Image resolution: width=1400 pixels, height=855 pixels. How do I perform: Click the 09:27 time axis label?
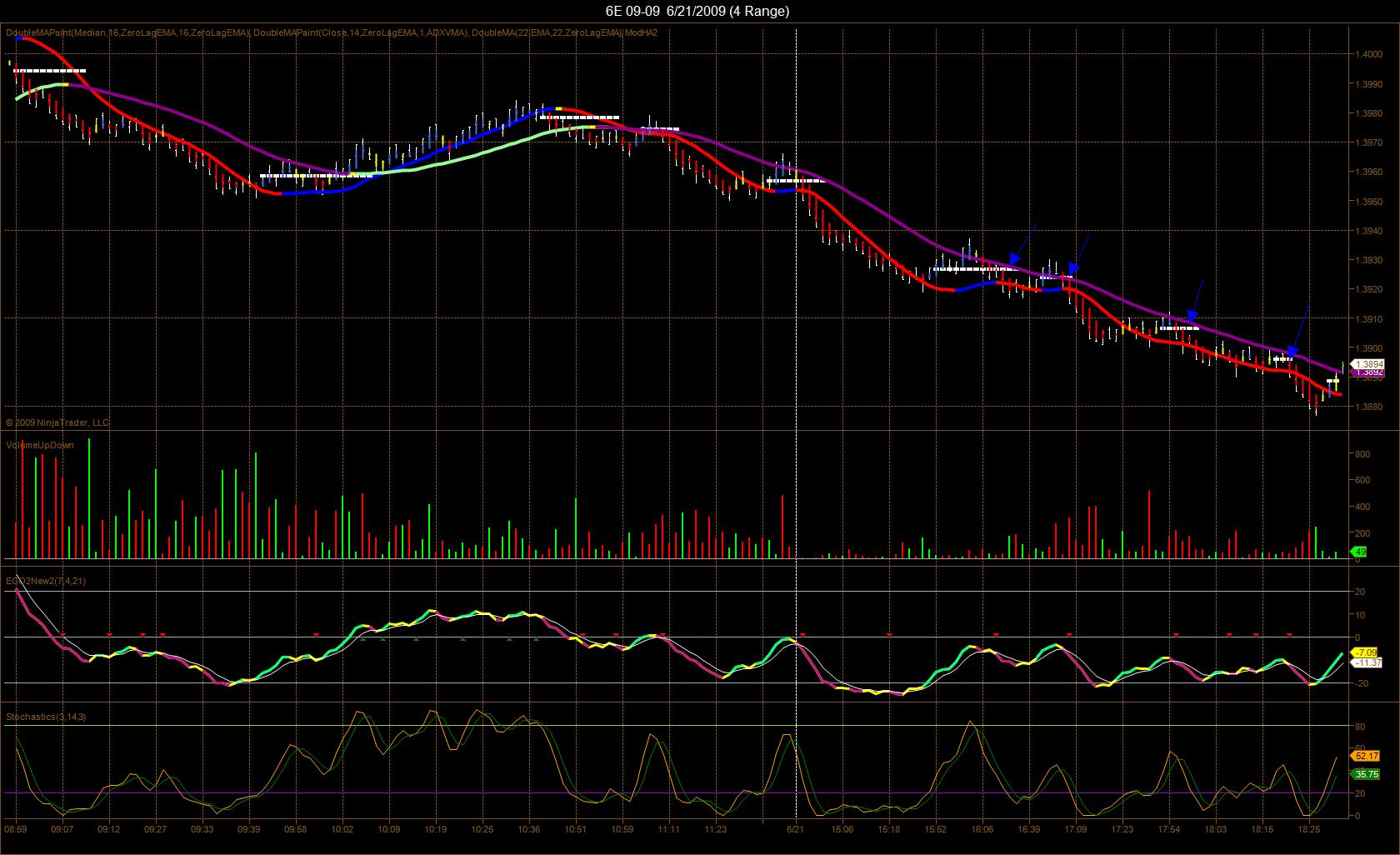pyautogui.click(x=156, y=829)
